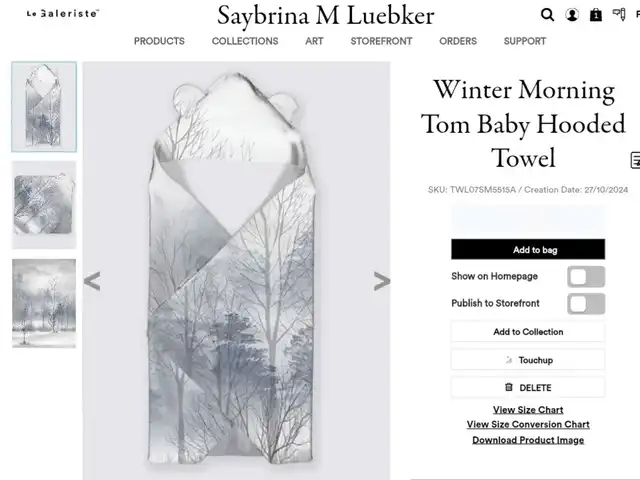Open the PRODUCTS menu
The height and width of the screenshot is (480, 640).
(159, 41)
